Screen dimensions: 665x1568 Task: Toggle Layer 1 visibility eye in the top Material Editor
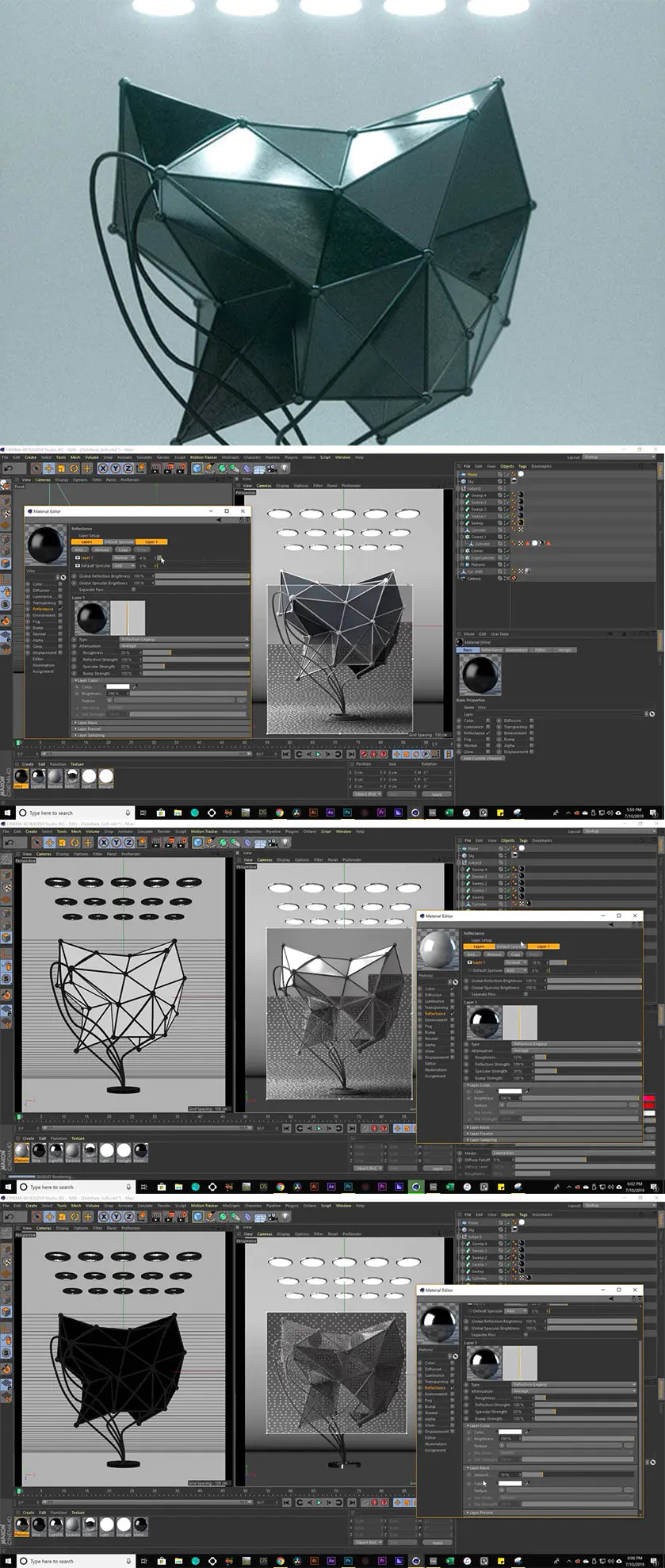tap(78, 558)
